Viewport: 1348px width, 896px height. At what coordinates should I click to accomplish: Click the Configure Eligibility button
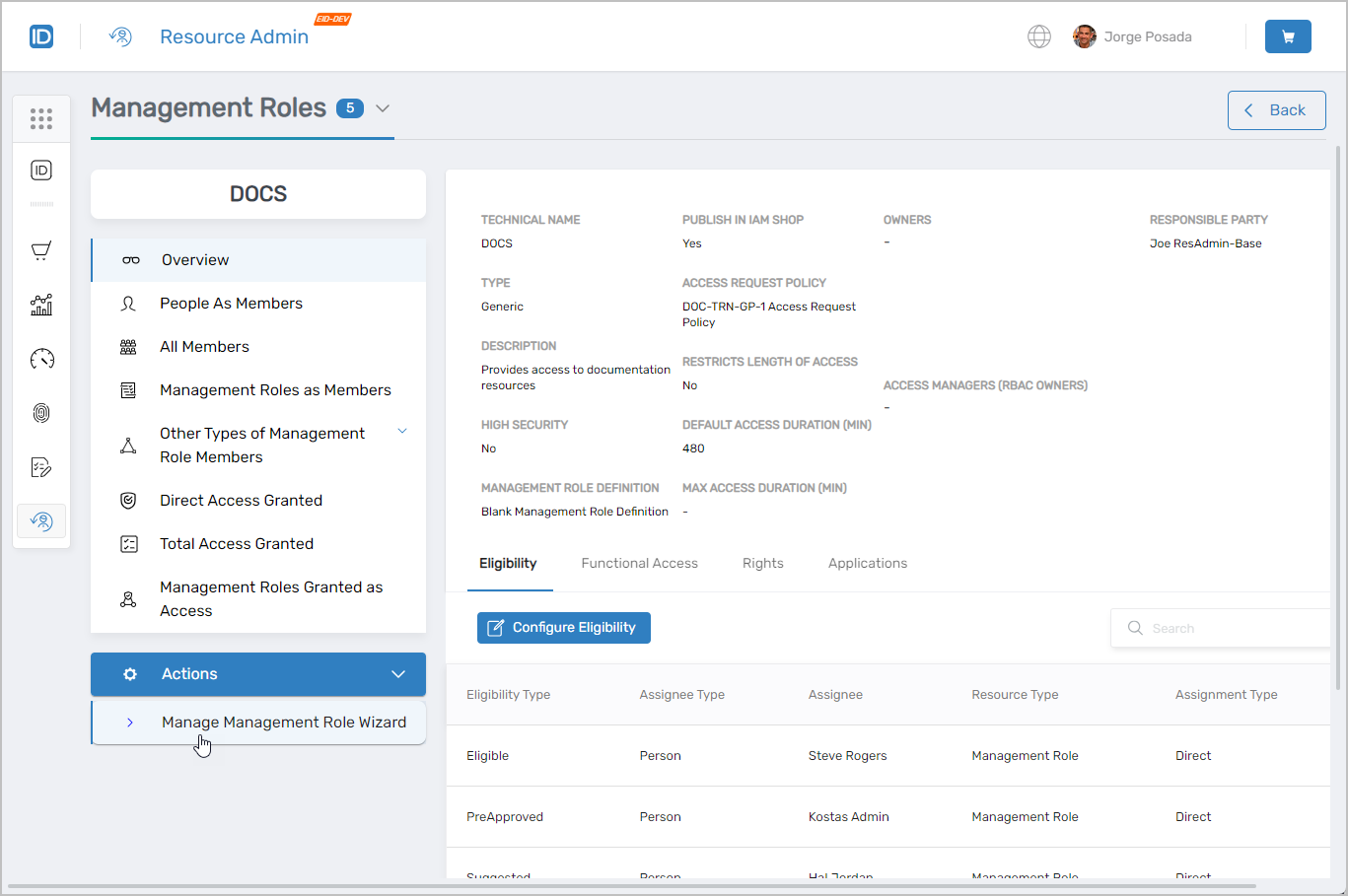[x=563, y=627]
